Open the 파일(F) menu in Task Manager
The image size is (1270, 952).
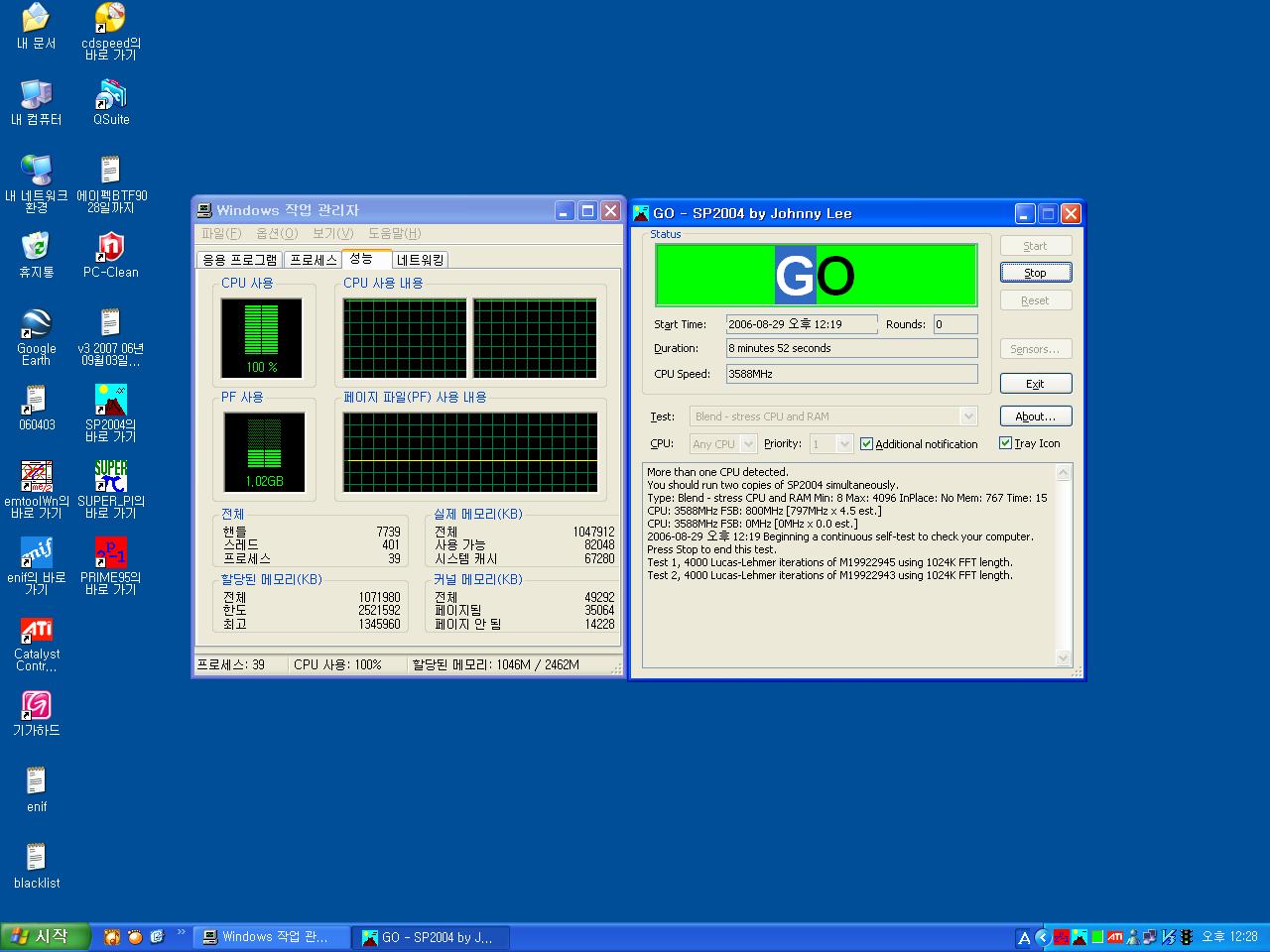coord(220,234)
